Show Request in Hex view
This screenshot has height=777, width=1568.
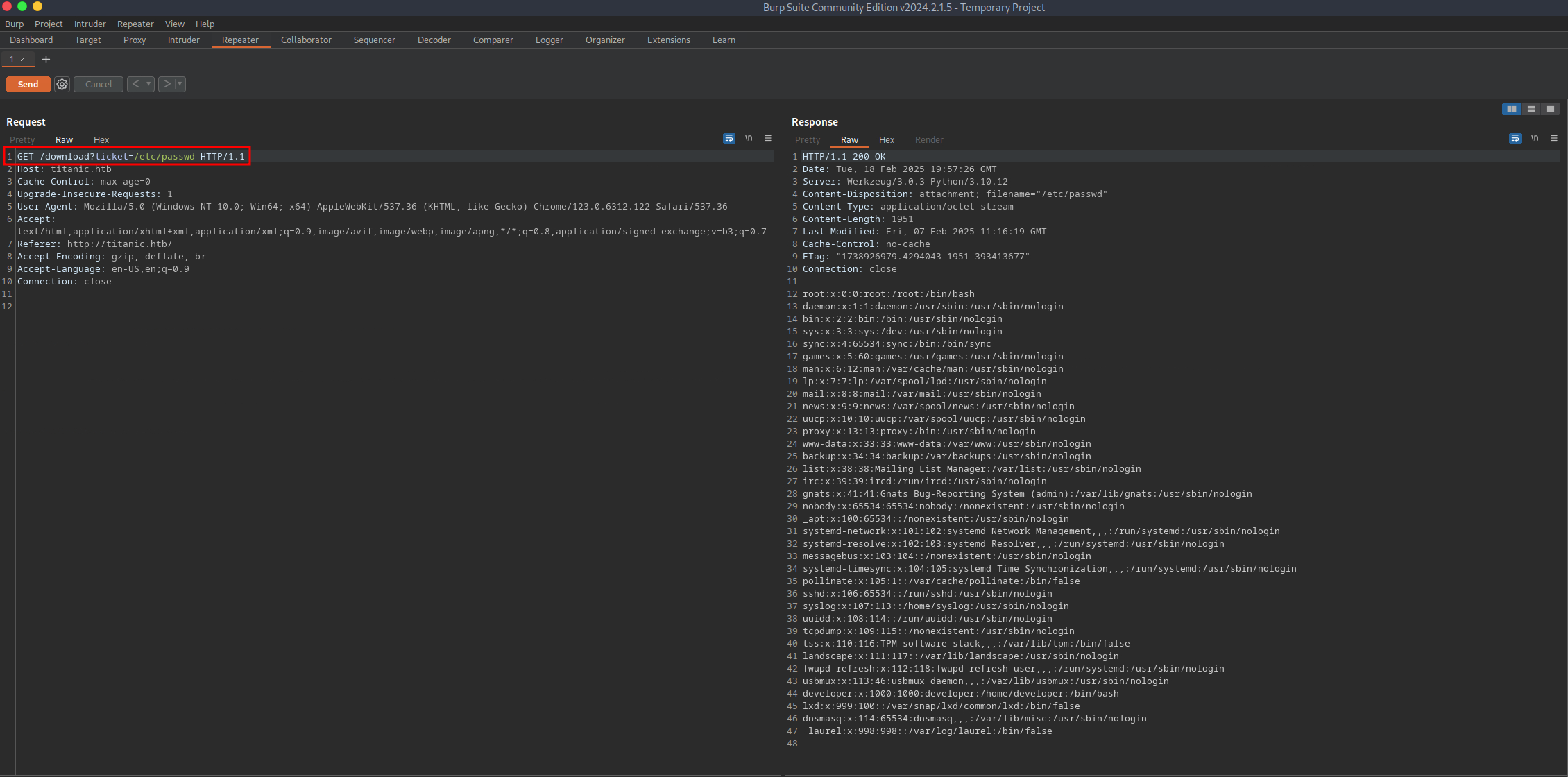101,139
